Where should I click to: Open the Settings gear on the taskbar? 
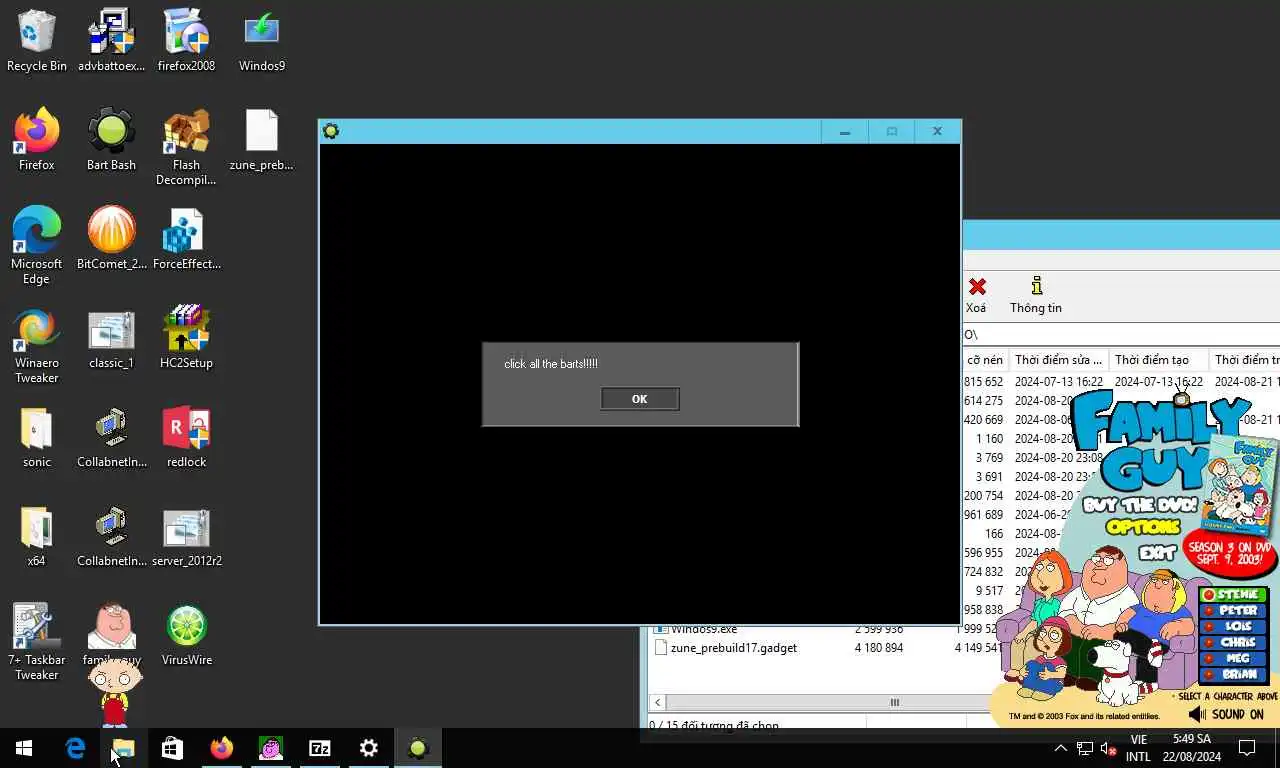369,748
